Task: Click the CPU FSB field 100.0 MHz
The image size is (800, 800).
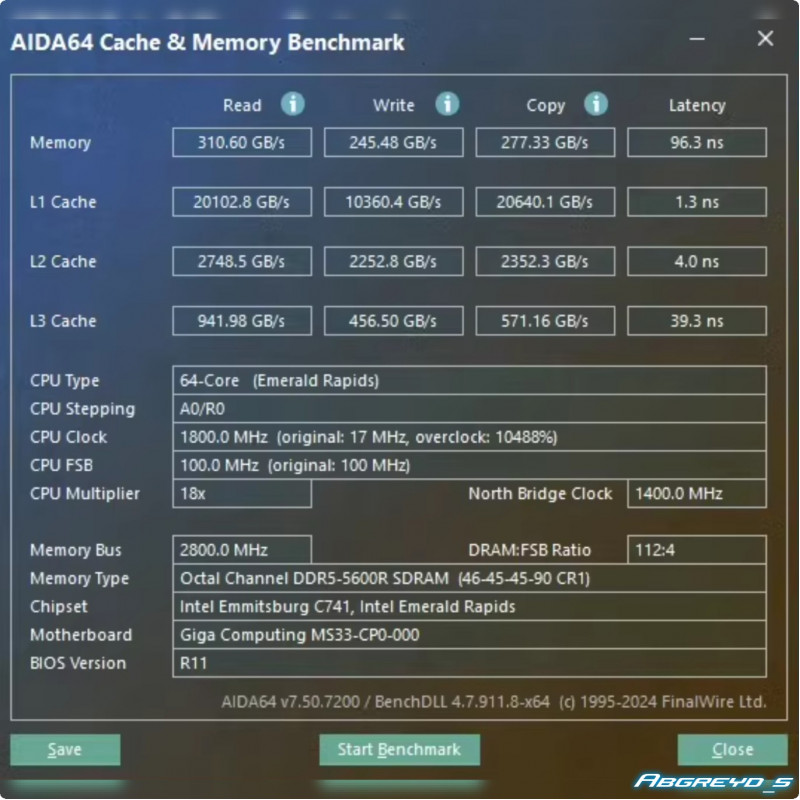Action: [x=469, y=465]
